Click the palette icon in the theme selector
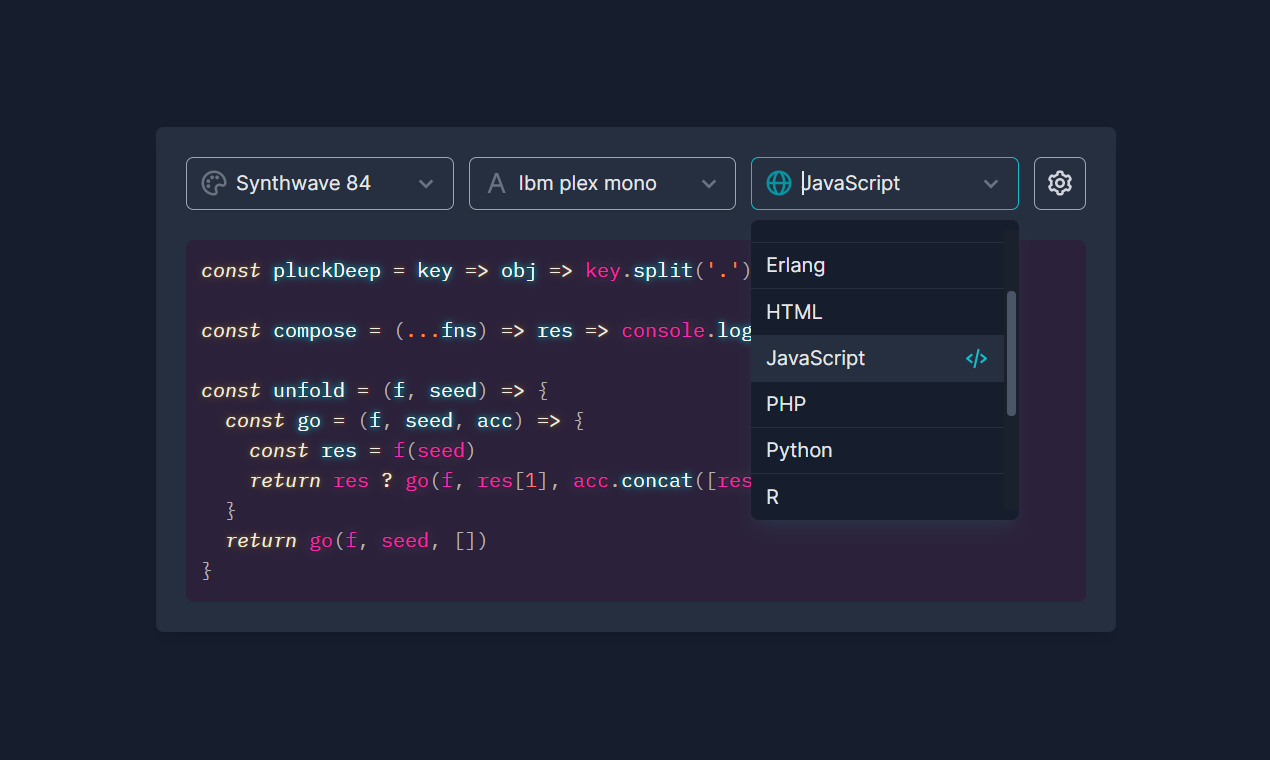This screenshot has width=1270, height=760. [x=212, y=183]
